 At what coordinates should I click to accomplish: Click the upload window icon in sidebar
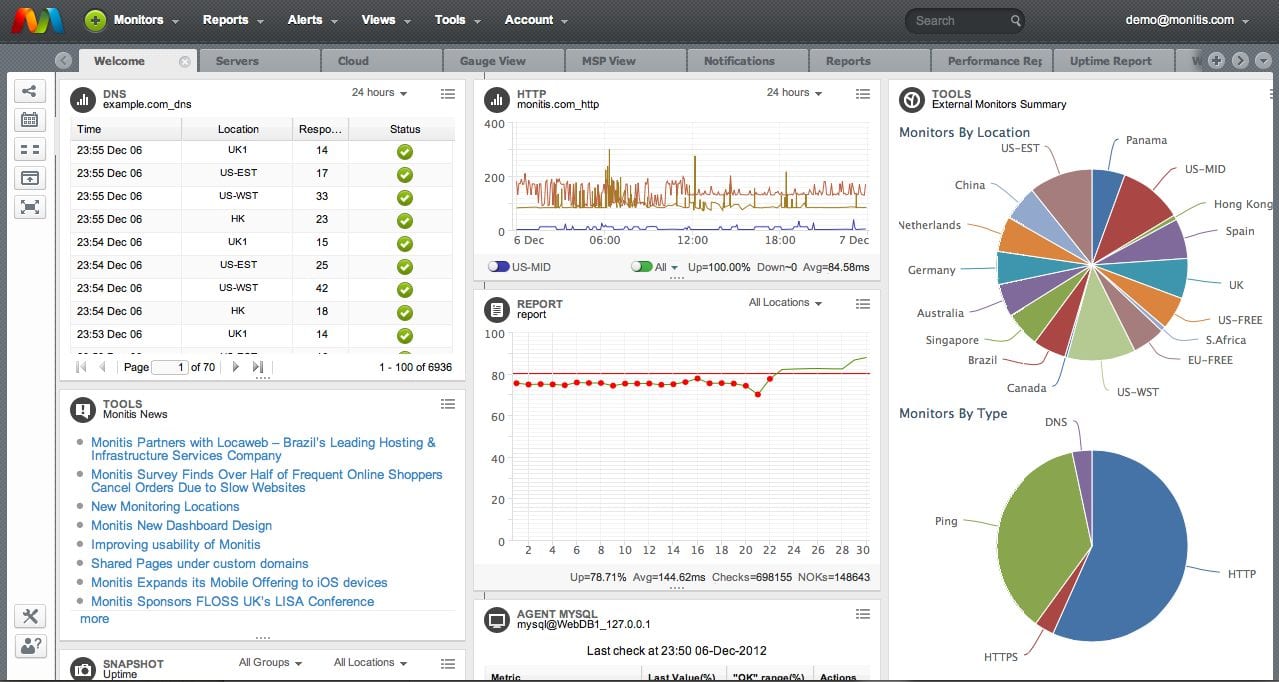(29, 178)
